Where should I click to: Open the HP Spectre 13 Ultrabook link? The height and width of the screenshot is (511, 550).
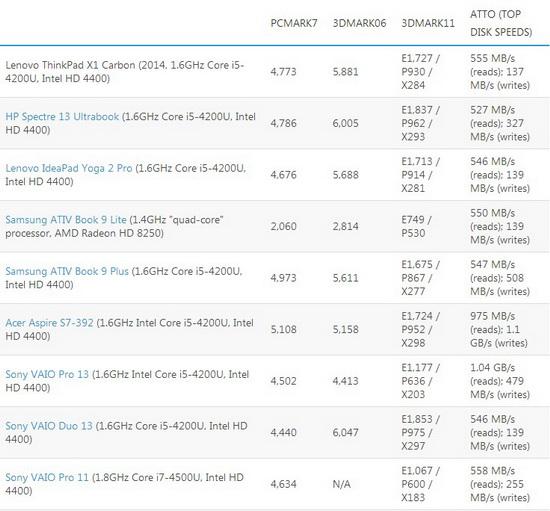coord(62,116)
